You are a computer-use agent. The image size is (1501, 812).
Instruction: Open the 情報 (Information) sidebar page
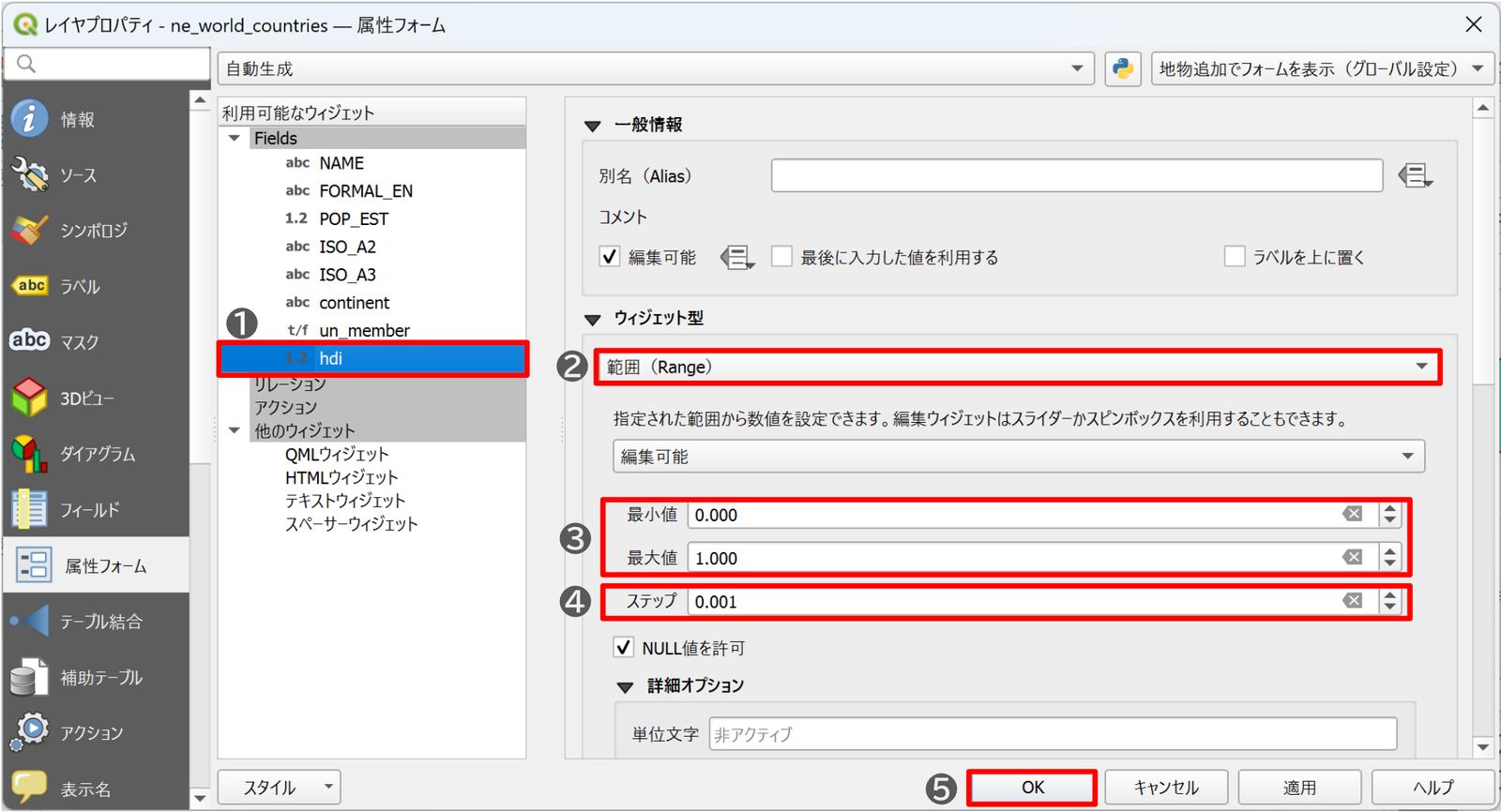click(x=96, y=119)
